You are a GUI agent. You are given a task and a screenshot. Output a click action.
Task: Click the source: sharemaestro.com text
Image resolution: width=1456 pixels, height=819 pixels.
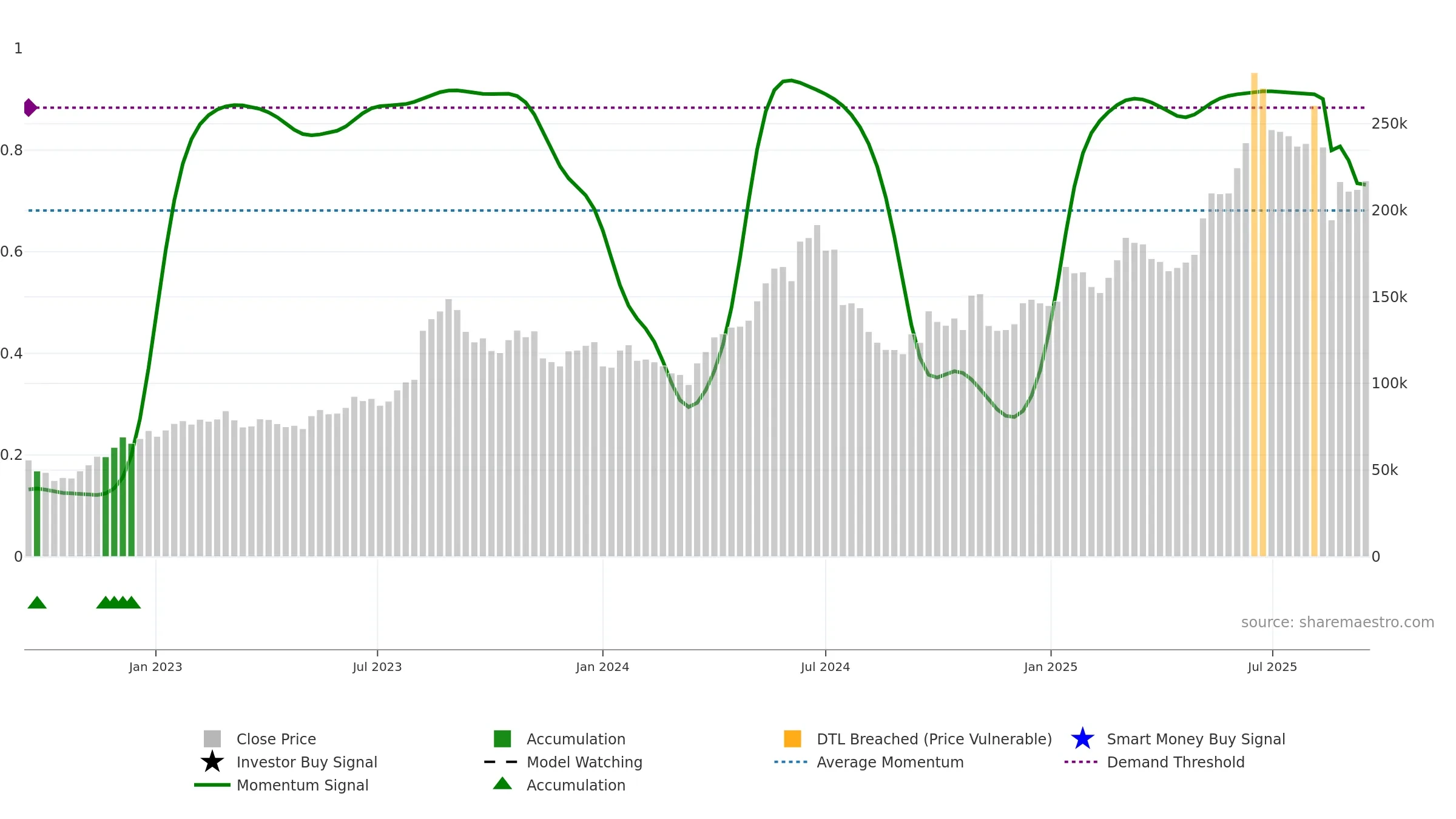coord(1338,622)
